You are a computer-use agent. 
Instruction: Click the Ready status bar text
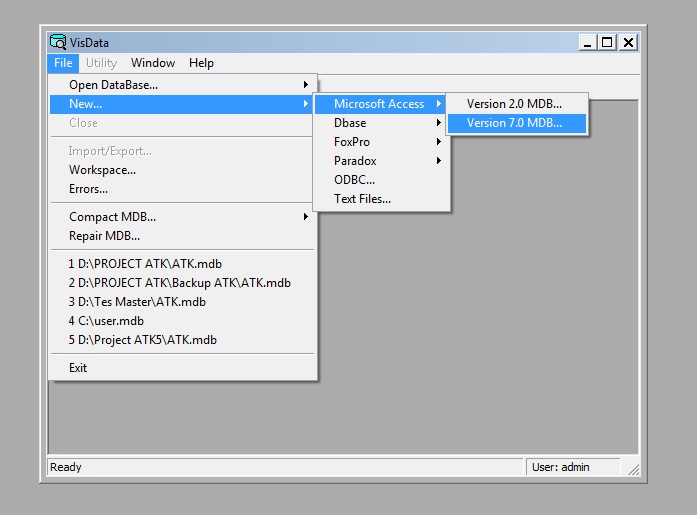coord(66,467)
